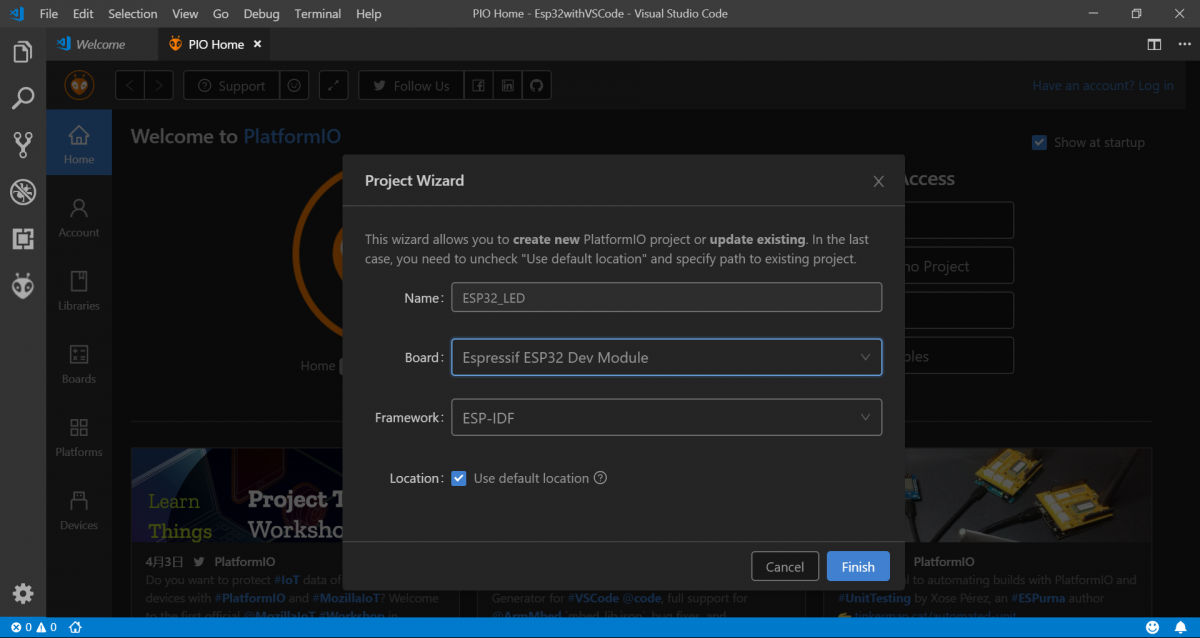Viewport: 1200px width, 638px height.
Task: Click the PlatformIO link in welcome heading
Action: pyautogui.click(x=292, y=136)
